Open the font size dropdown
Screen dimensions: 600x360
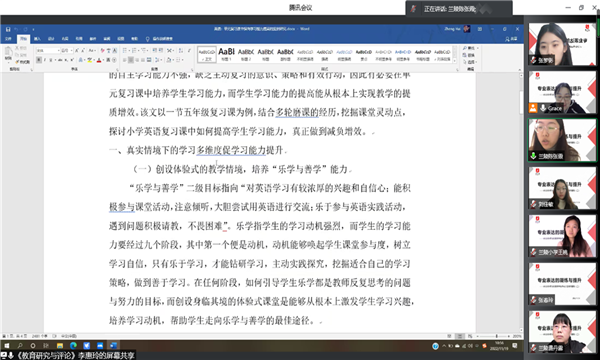click(x=67, y=50)
